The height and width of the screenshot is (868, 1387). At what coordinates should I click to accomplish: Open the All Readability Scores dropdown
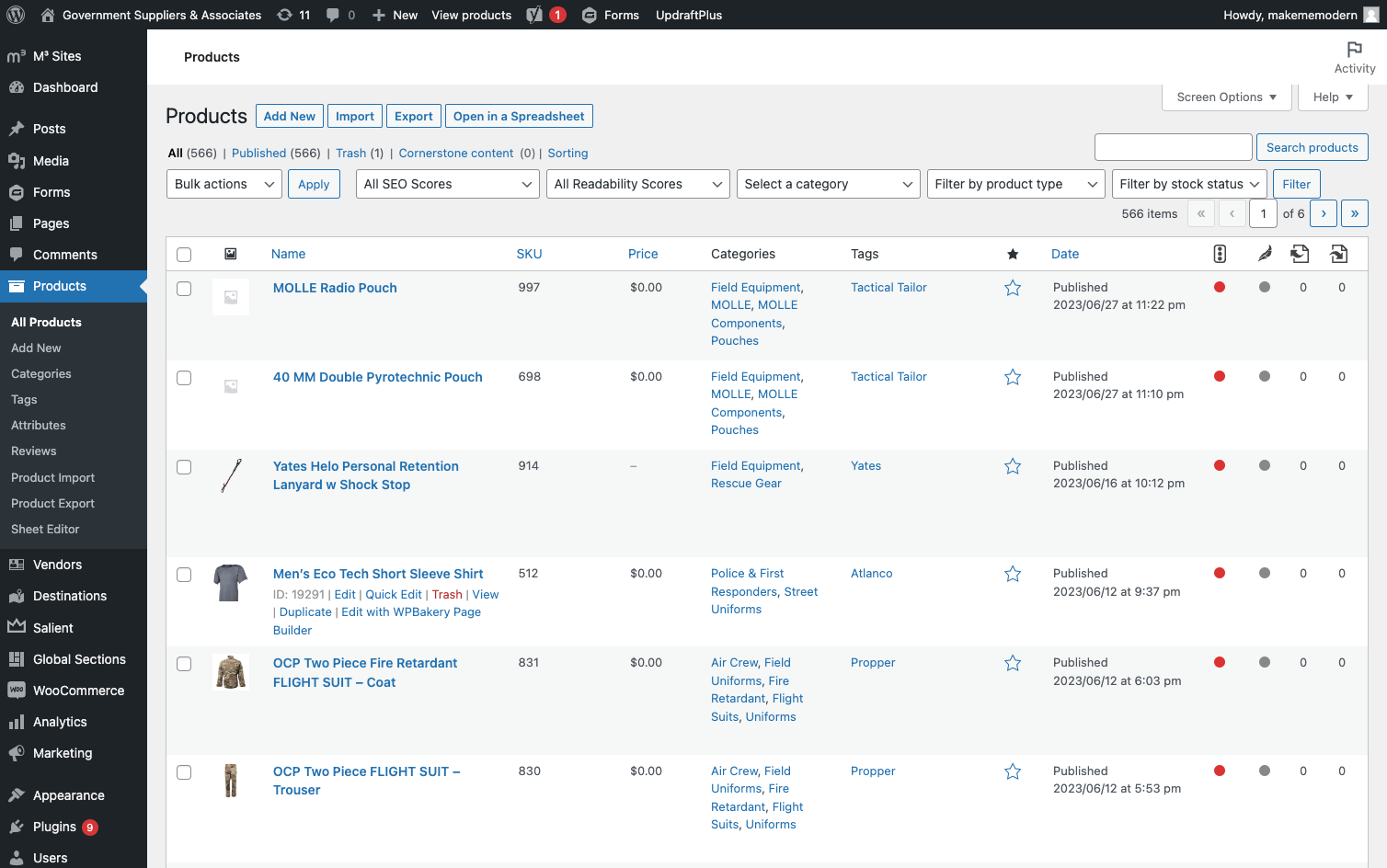637,184
